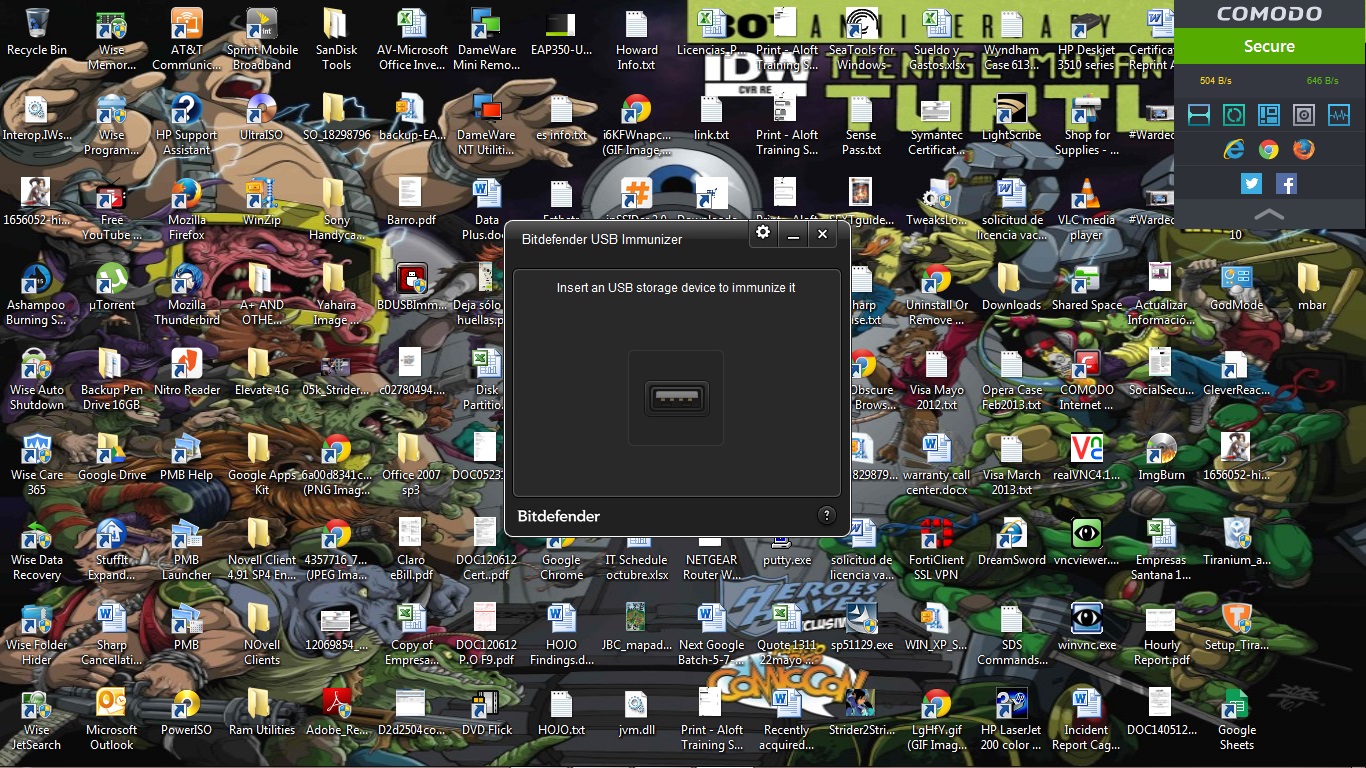
Task: Click the first teal scan icon in COMODO widget
Action: 1199,115
